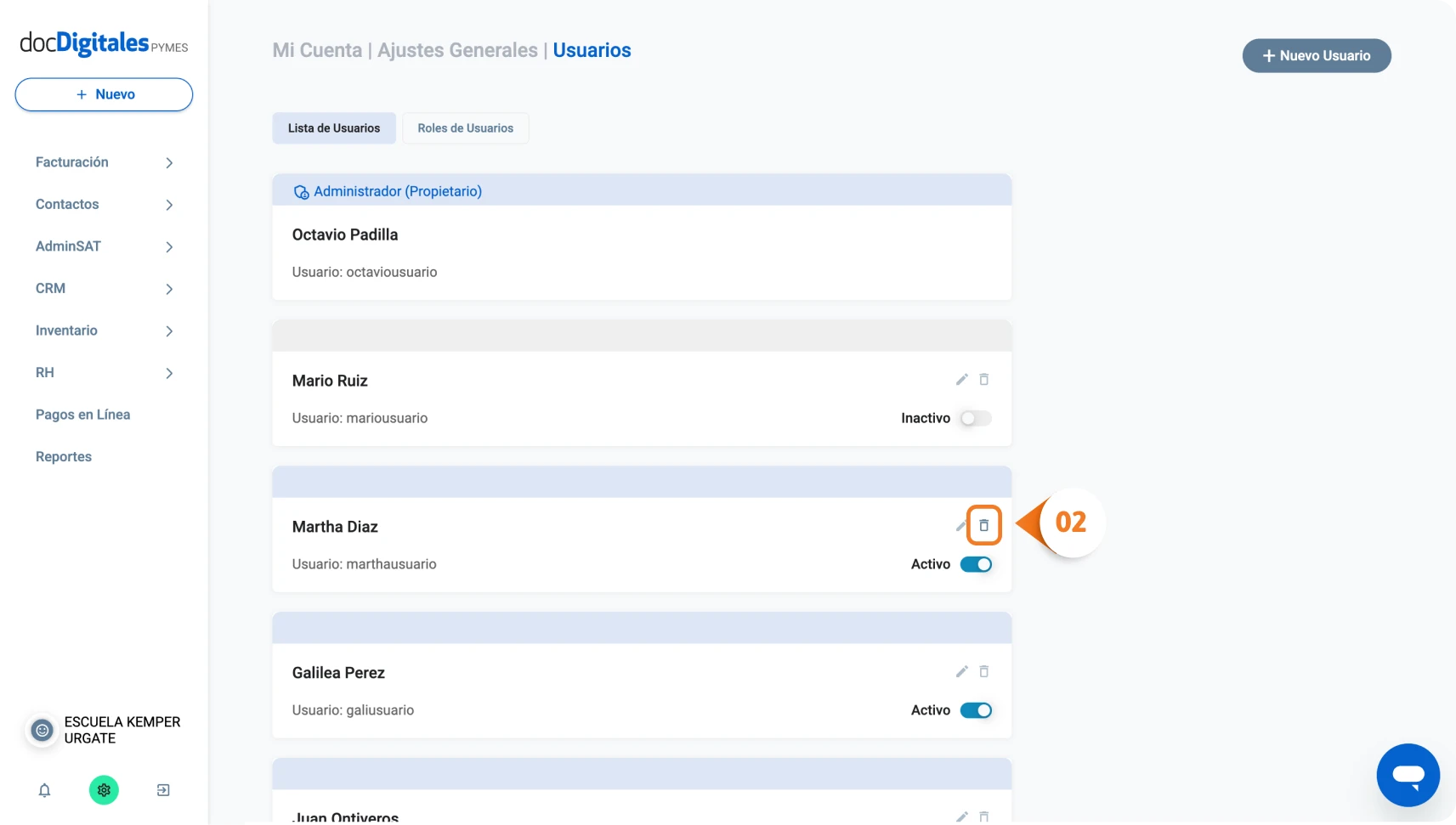Open notifications bell icon

(x=44, y=790)
